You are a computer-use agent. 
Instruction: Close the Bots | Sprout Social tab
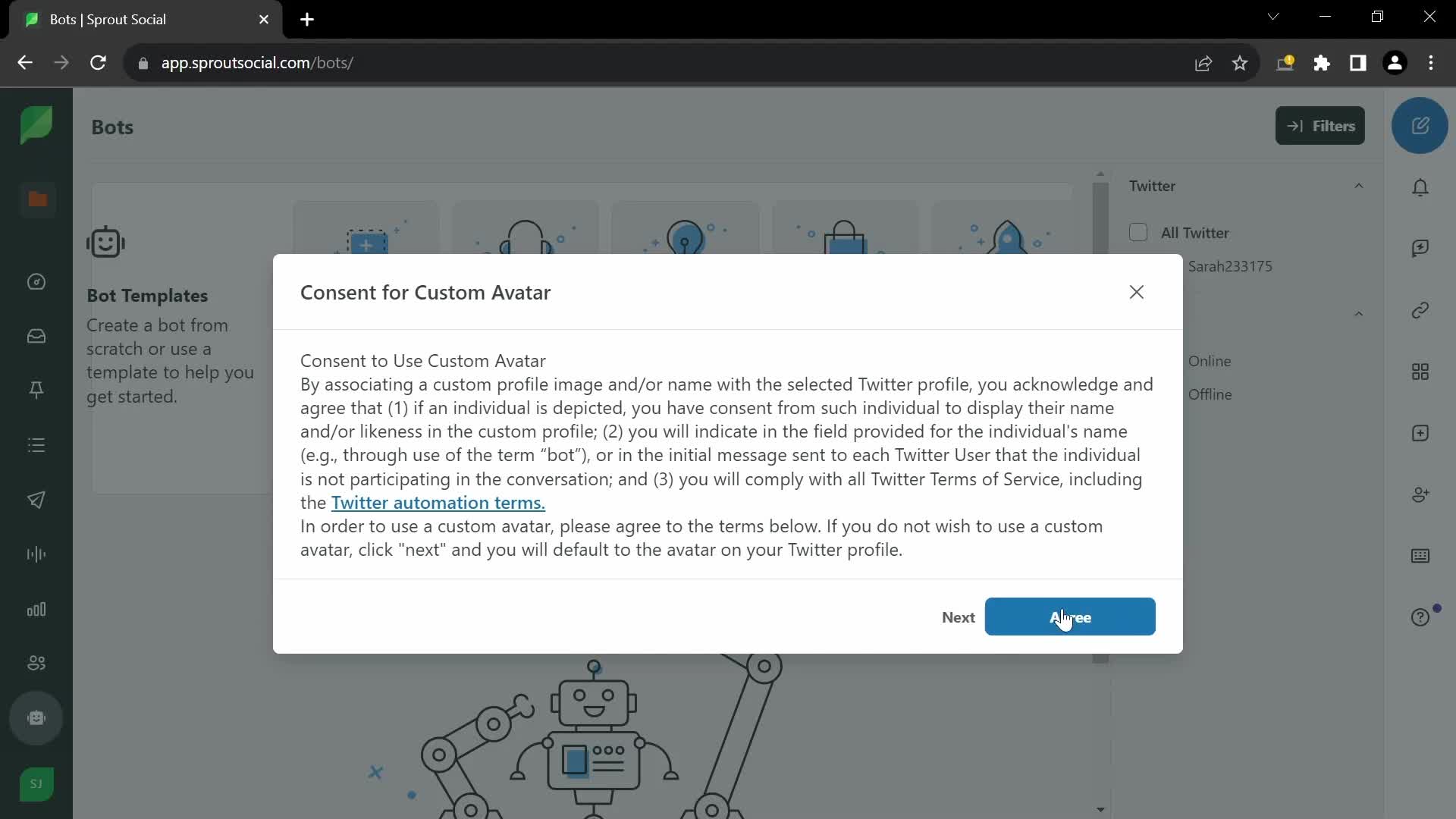pos(263,20)
